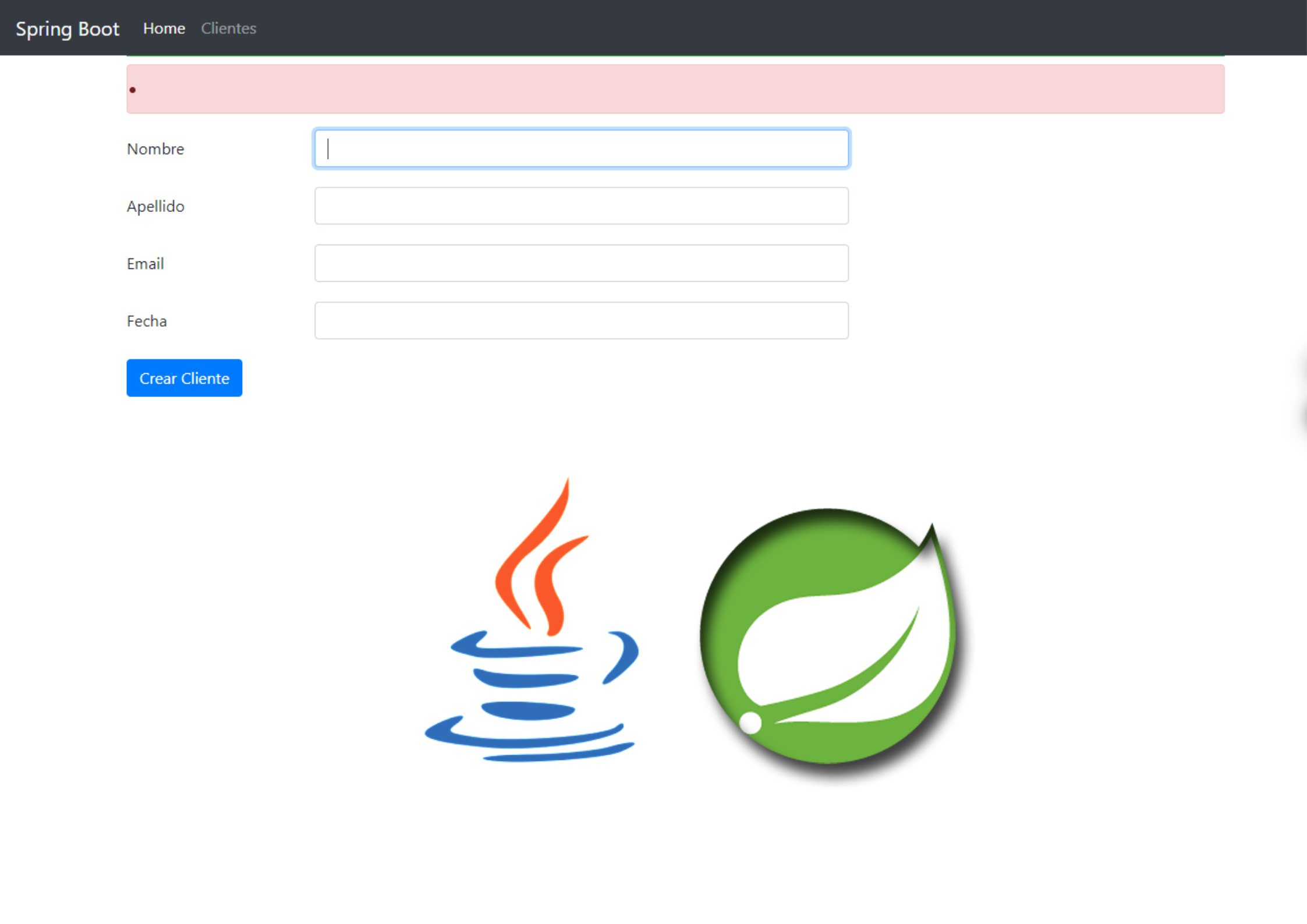Click the dark navigation bar background
Screen dimensions: 1307x924
757,28
